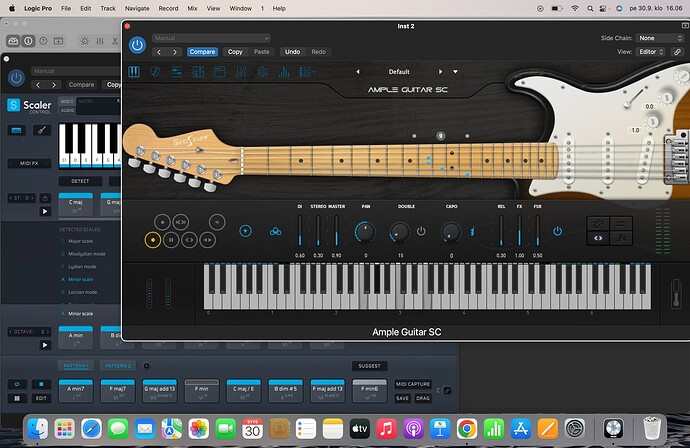The image size is (690, 448).
Task: Select previous setting arrow in Inst 2
Action: pyautogui.click(x=159, y=52)
